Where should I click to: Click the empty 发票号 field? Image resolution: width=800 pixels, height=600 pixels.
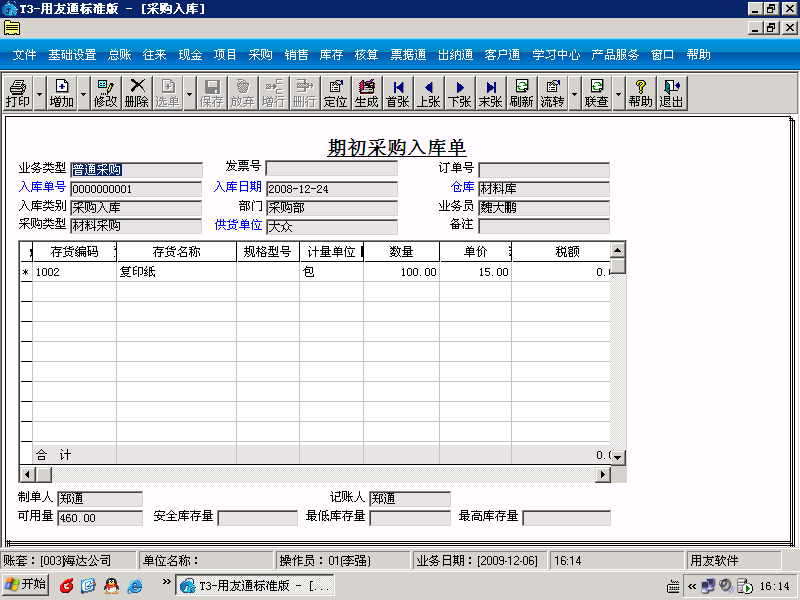tap(332, 168)
